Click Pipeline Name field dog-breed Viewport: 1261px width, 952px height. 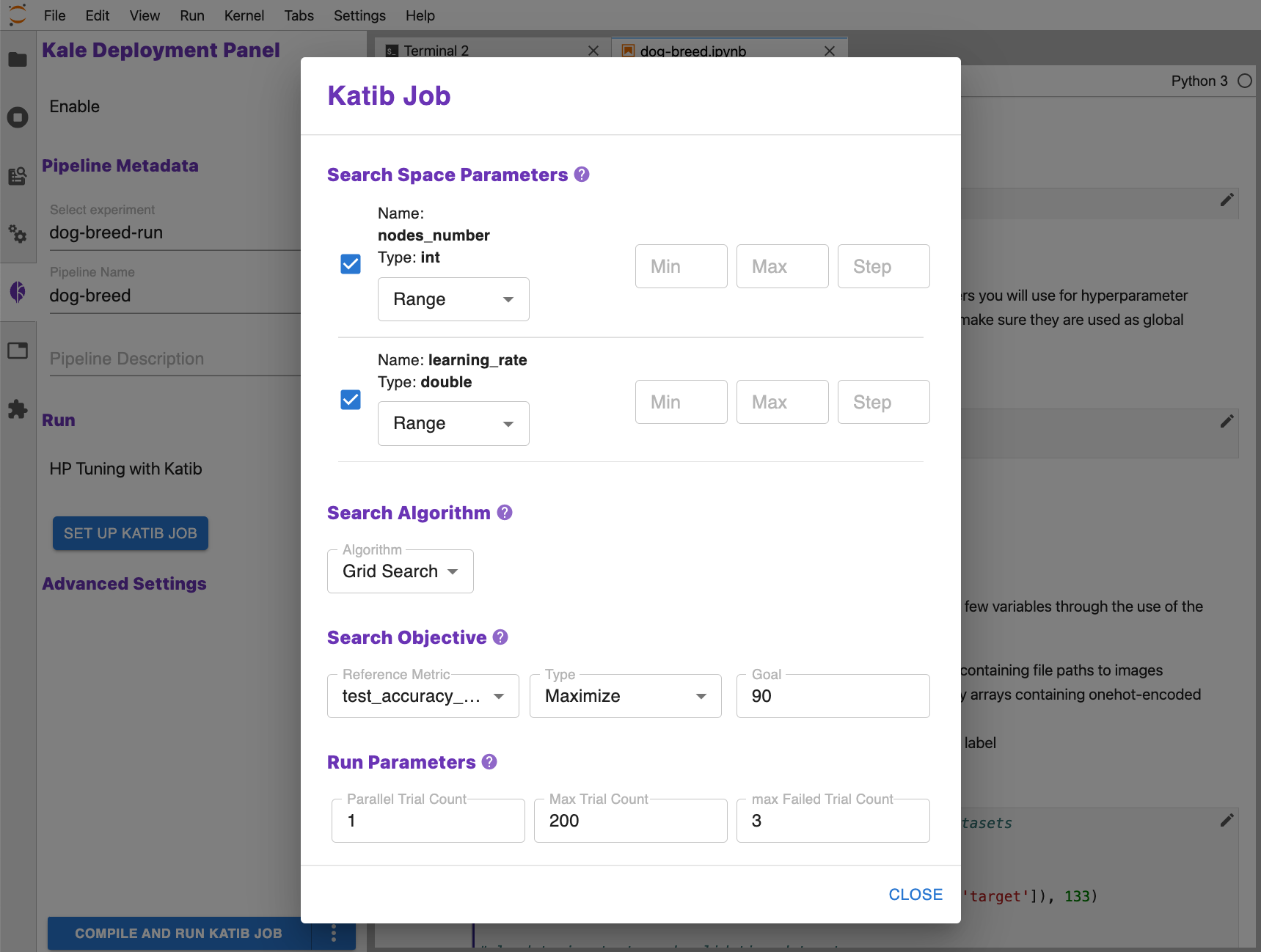tap(175, 296)
